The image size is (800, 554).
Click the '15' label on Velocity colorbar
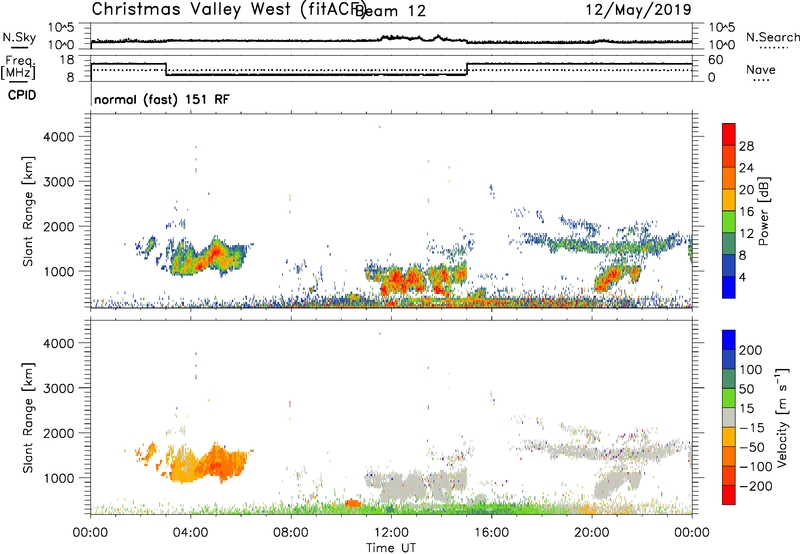point(747,408)
